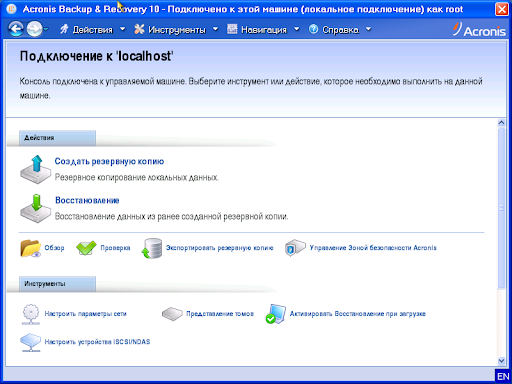Click the recovery description text below Восстановление
This screenshot has width=512, height=384.
point(171,217)
